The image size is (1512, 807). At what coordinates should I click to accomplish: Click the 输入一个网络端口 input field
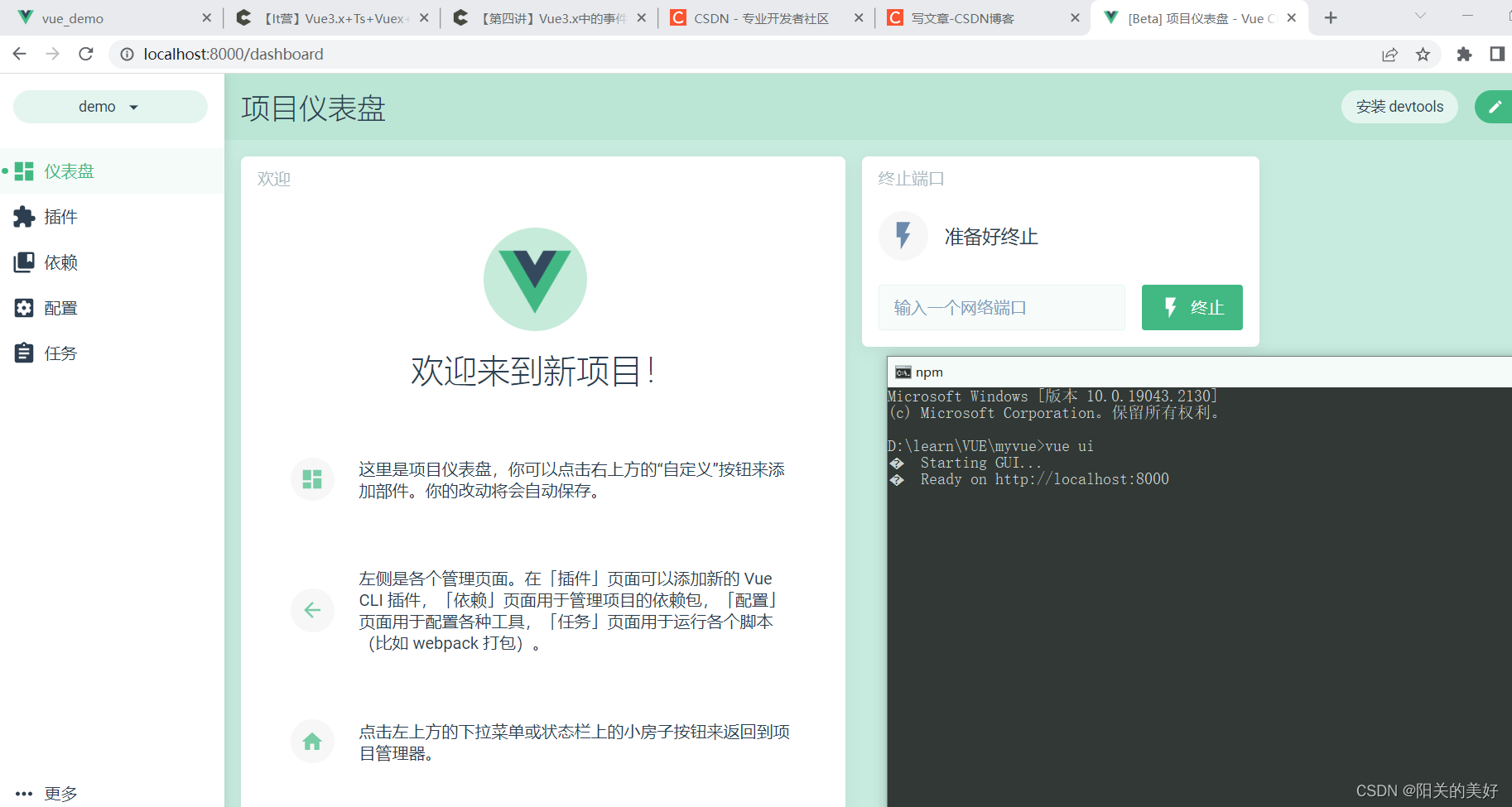[x=1001, y=307]
